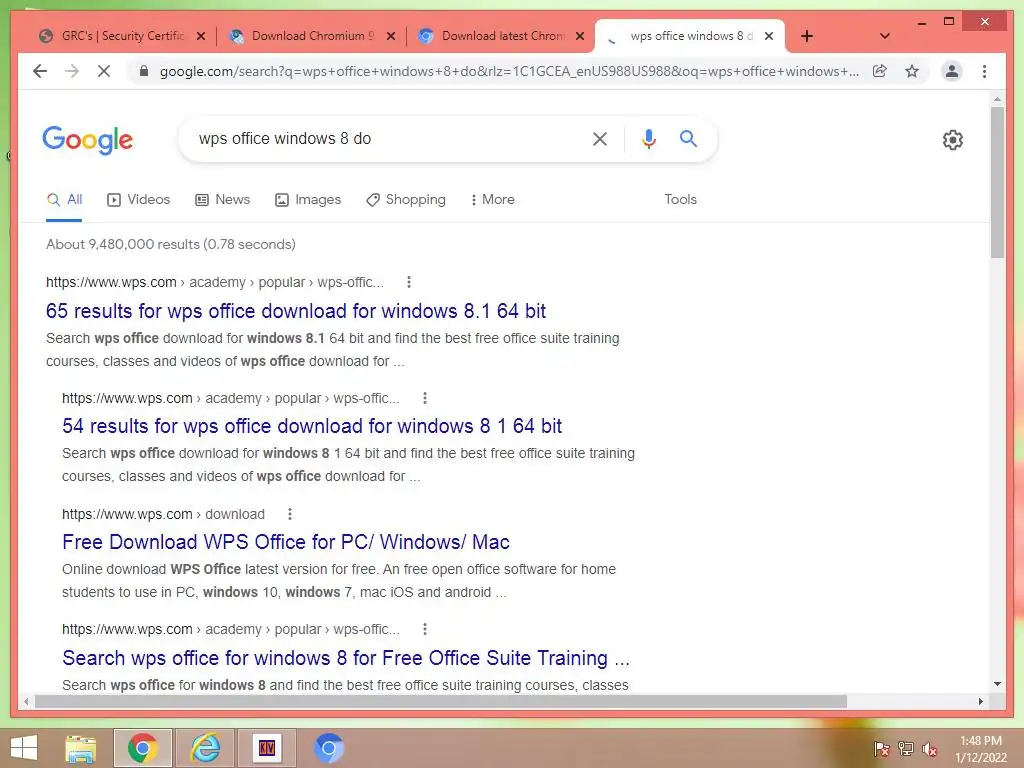1024x768 pixels.
Task: Click the horizontal scrollbar thumb
Action: point(441,701)
